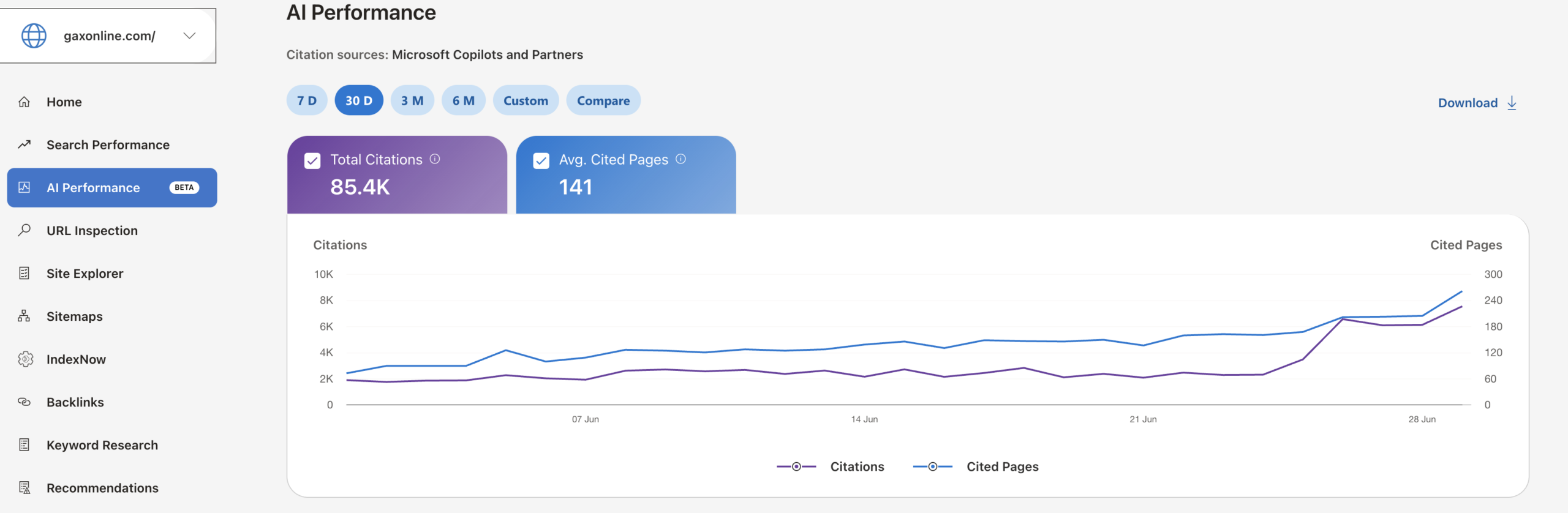This screenshot has height=513, width=1568.
Task: Expand the gaxonline.com site selector chevron
Action: coord(189,36)
